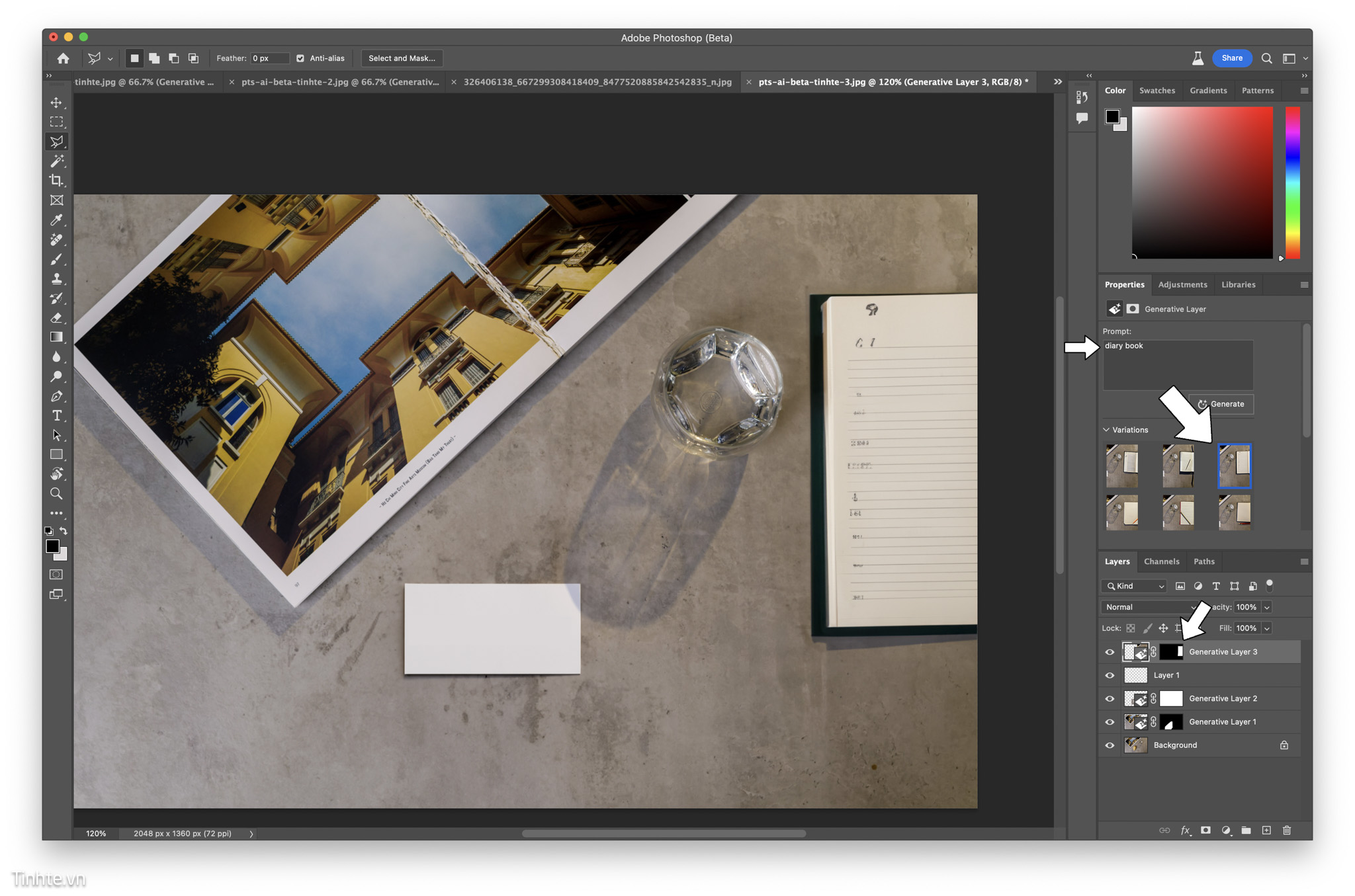The width and height of the screenshot is (1355, 896).
Task: Switch to the Adjustments tab
Action: click(x=1185, y=284)
